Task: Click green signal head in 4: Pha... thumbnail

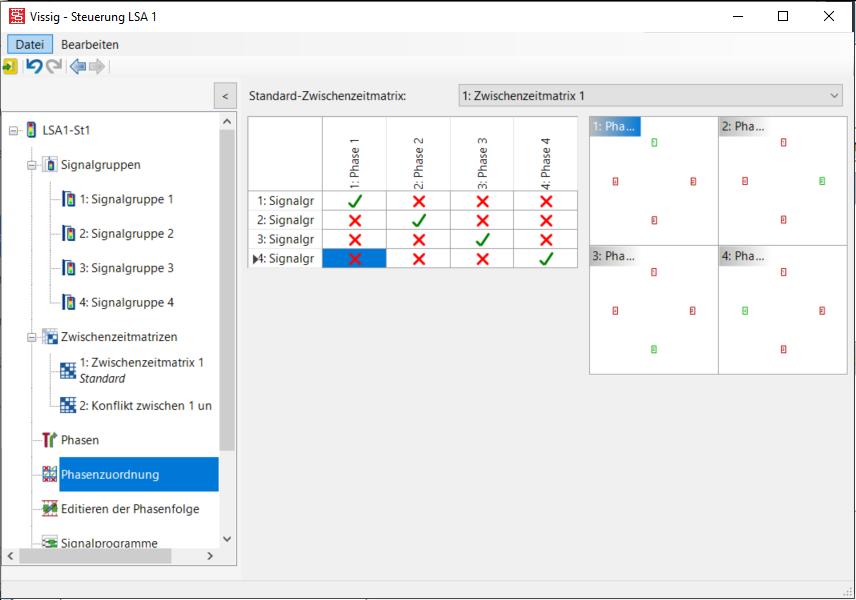Action: pos(745,311)
